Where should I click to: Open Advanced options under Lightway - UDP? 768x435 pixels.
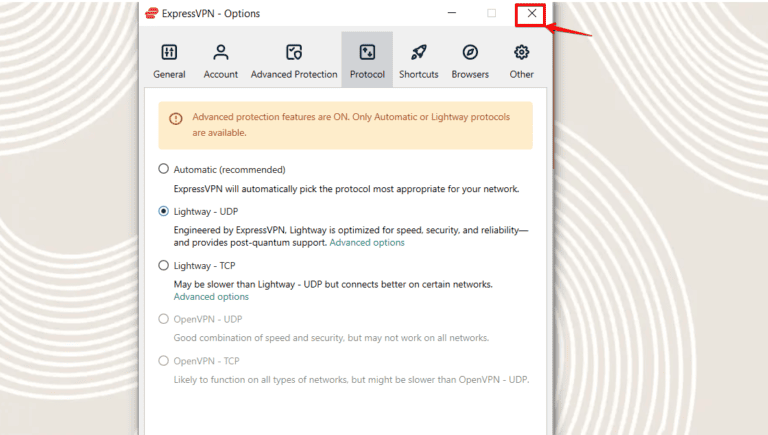tap(367, 242)
